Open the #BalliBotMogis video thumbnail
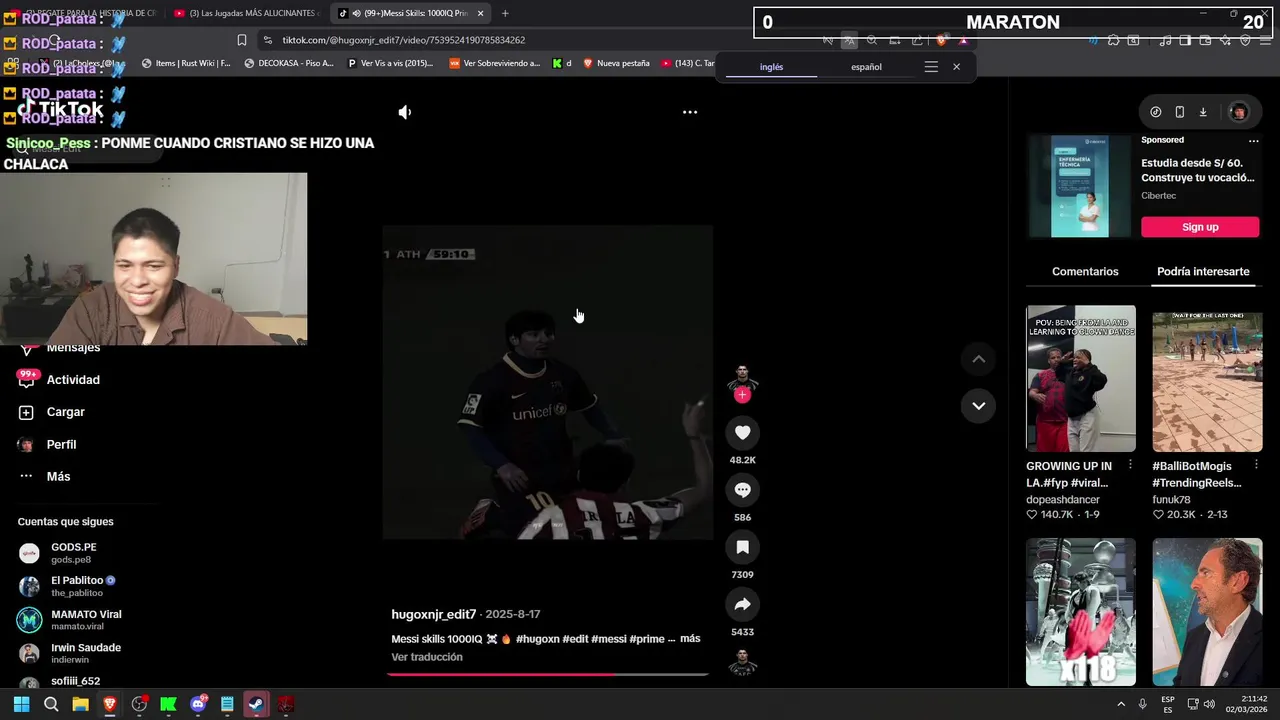 tap(1207, 379)
